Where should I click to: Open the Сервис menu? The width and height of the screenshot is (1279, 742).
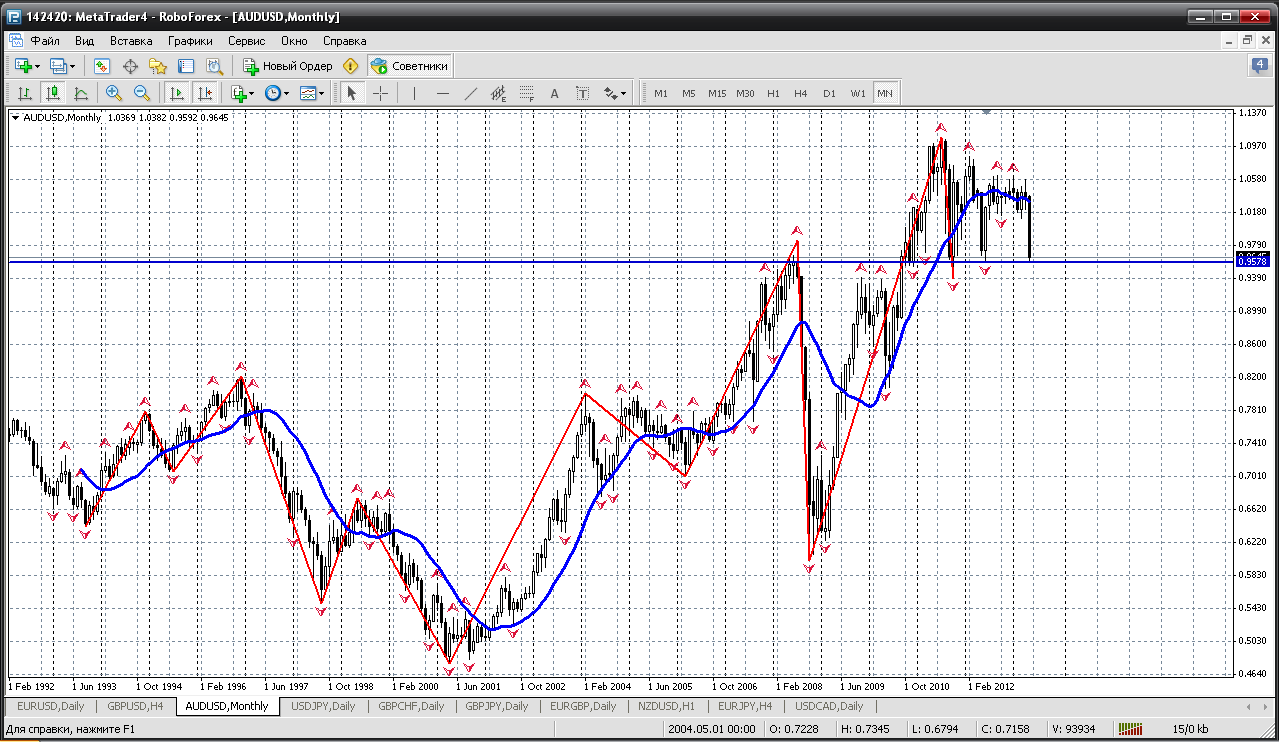point(246,41)
